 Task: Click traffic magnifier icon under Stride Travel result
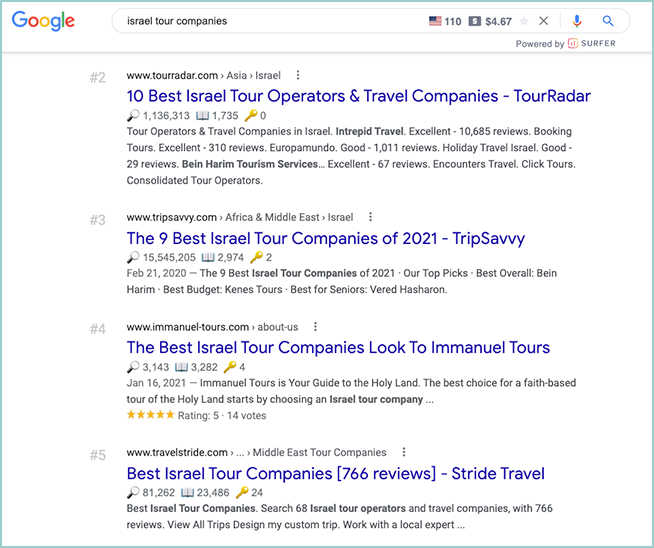pos(133,493)
